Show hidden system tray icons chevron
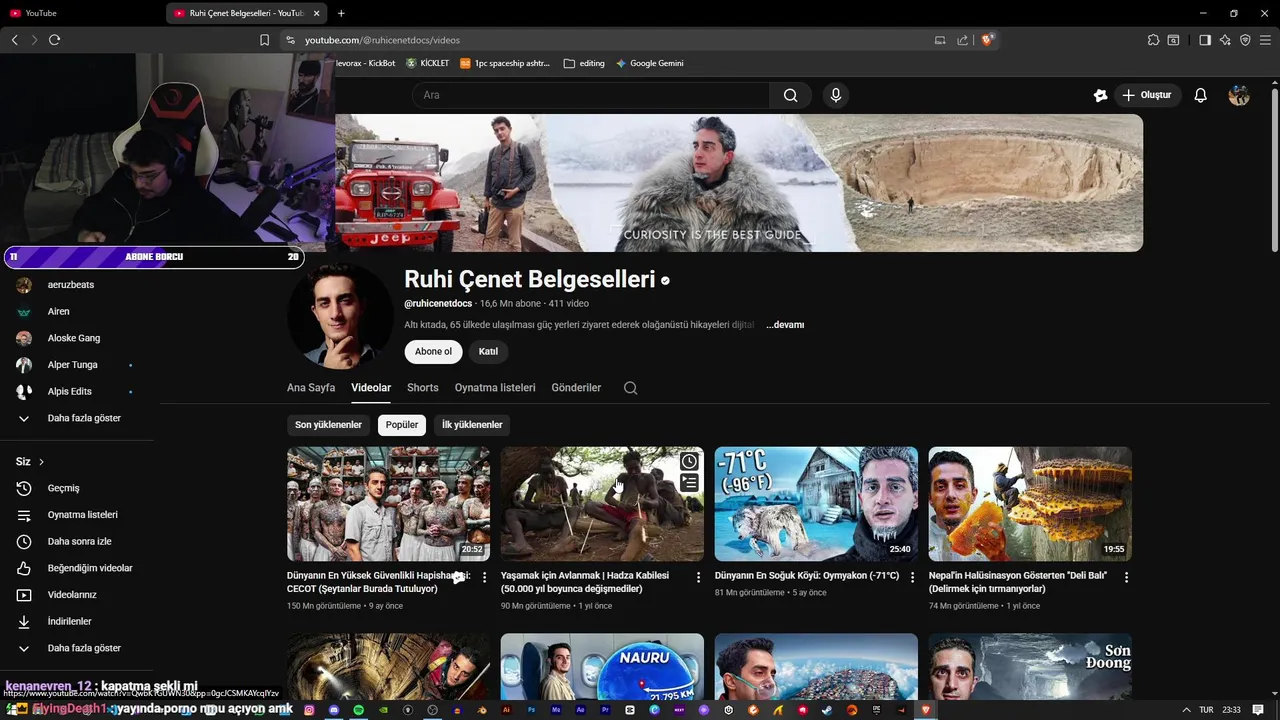This screenshot has width=1280, height=720. point(1186,710)
